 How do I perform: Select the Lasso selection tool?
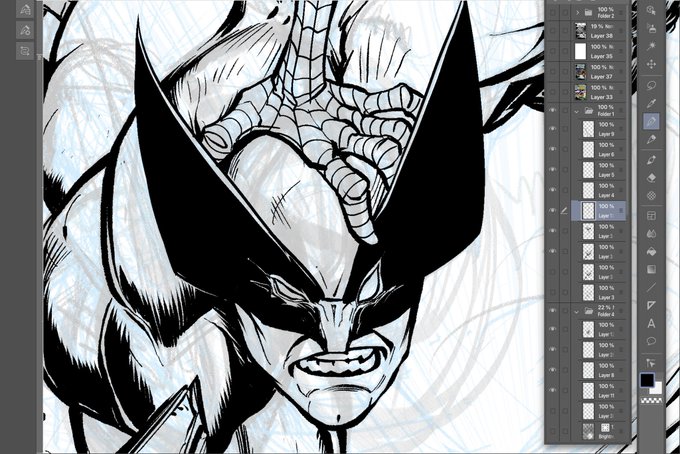coord(651,85)
